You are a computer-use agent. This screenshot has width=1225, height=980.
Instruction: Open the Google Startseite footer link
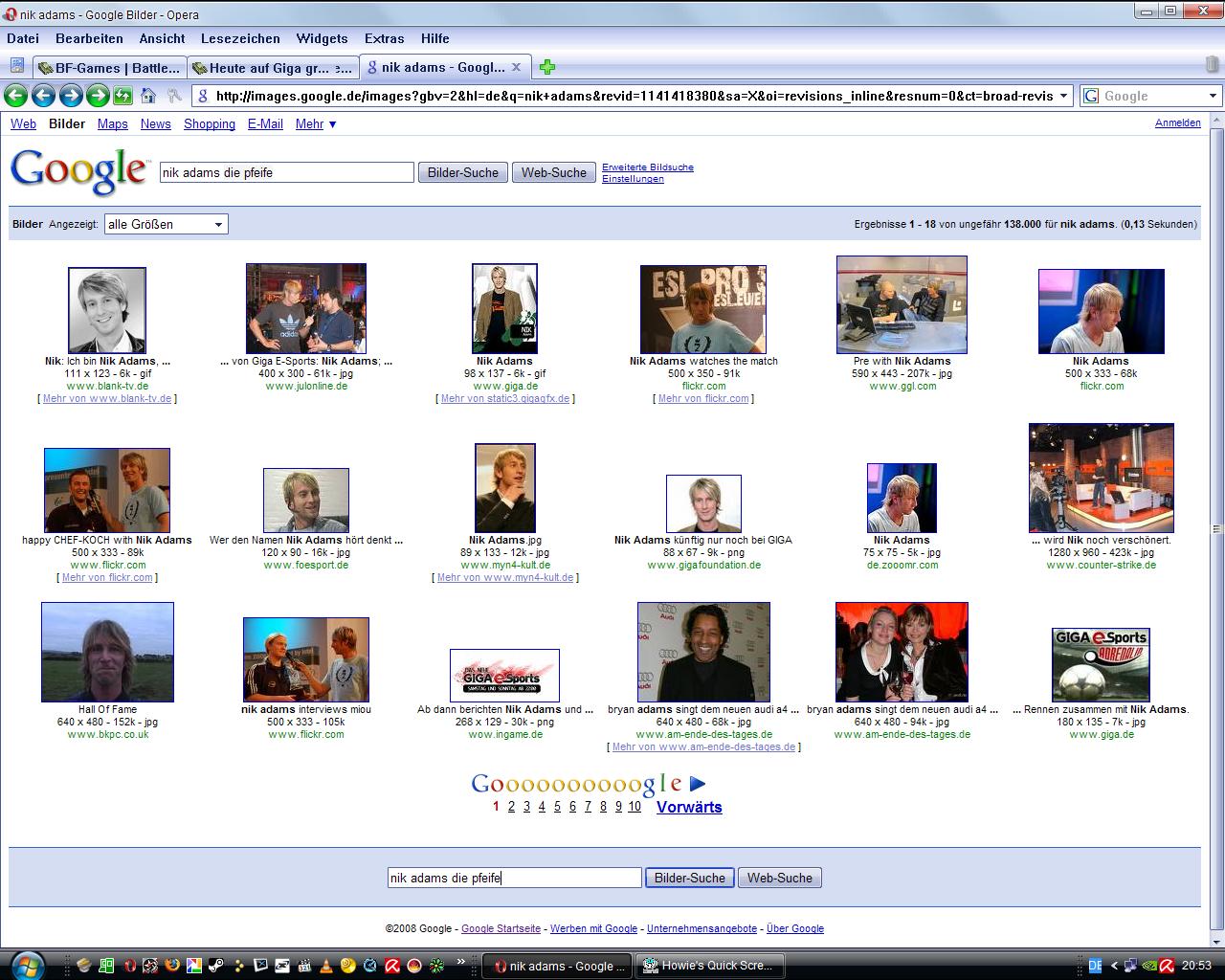tap(501, 928)
